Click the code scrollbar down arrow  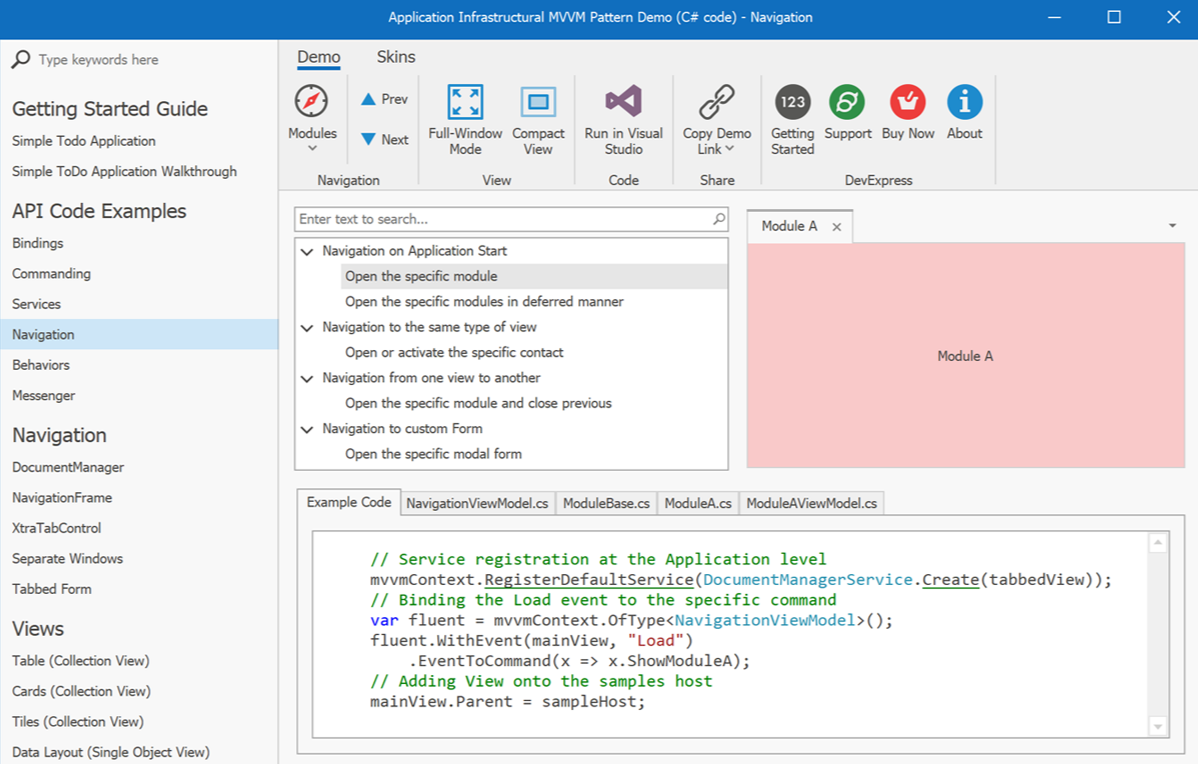pyautogui.click(x=1158, y=727)
